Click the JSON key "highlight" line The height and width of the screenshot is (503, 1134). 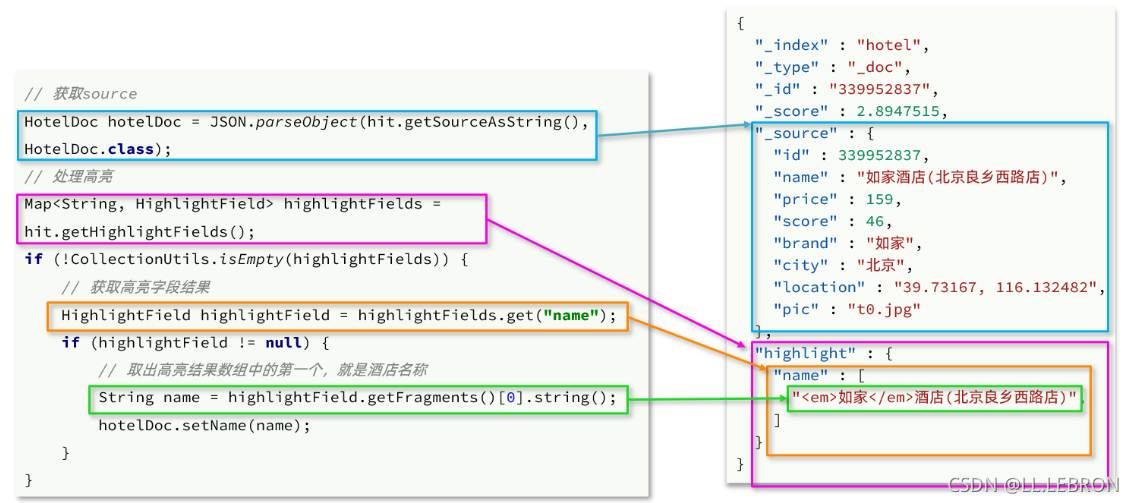coord(822,353)
